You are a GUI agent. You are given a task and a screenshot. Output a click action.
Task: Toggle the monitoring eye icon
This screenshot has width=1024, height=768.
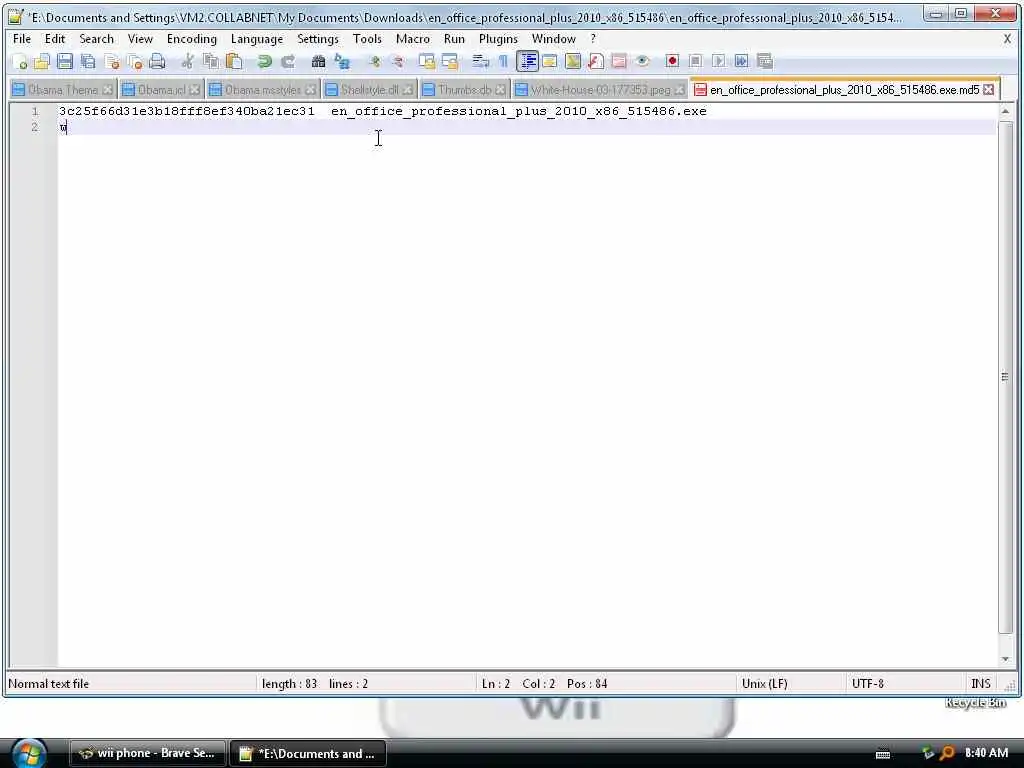pyautogui.click(x=643, y=61)
